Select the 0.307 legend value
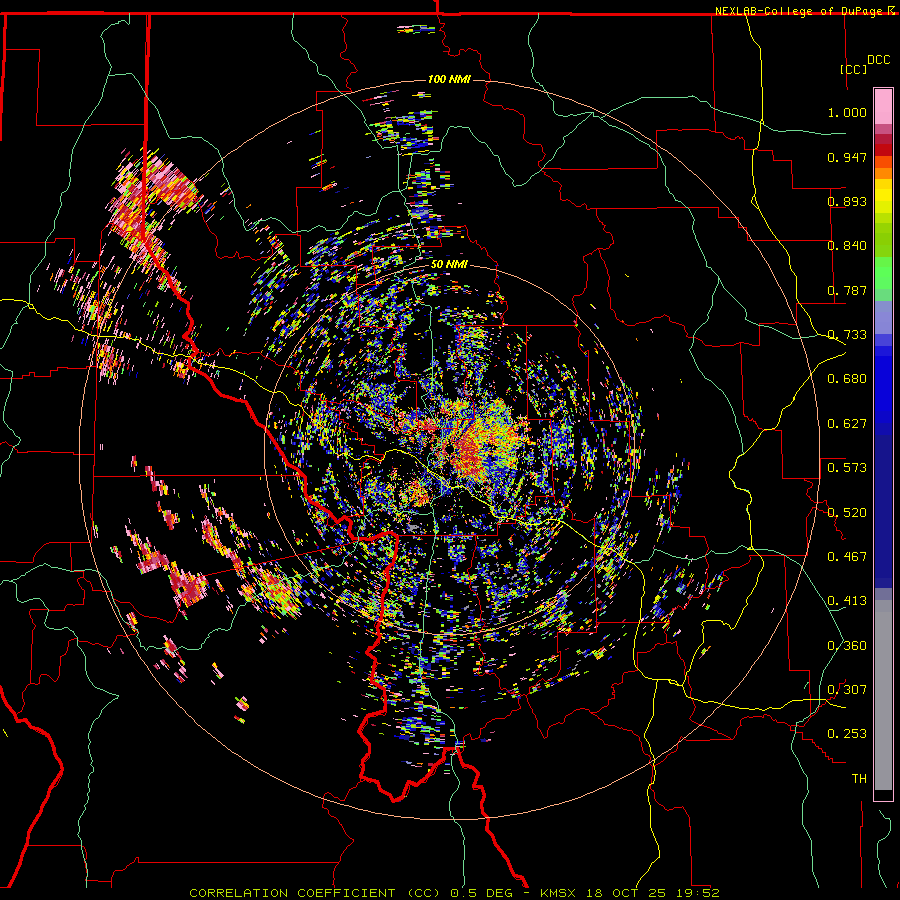This screenshot has width=900, height=900. click(847, 690)
